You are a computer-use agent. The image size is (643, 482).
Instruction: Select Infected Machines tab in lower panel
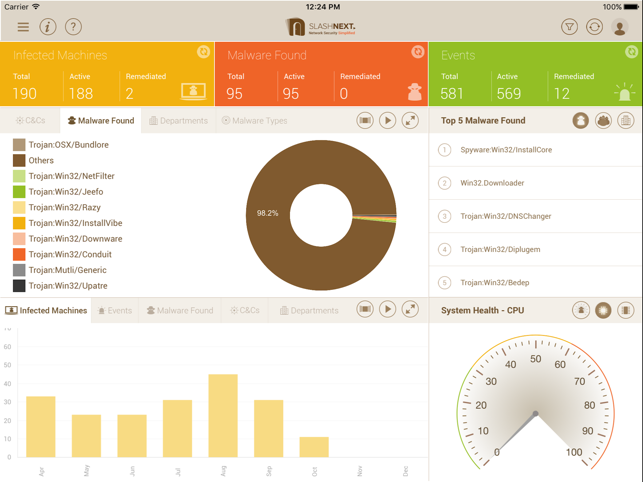[x=46, y=311]
